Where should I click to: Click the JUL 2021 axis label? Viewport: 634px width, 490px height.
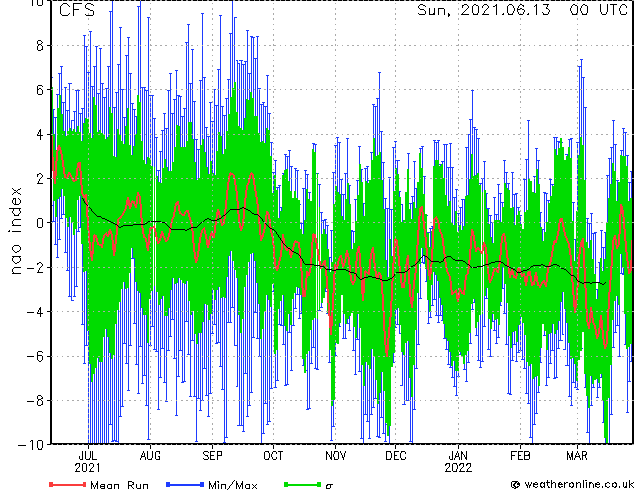(x=87, y=462)
